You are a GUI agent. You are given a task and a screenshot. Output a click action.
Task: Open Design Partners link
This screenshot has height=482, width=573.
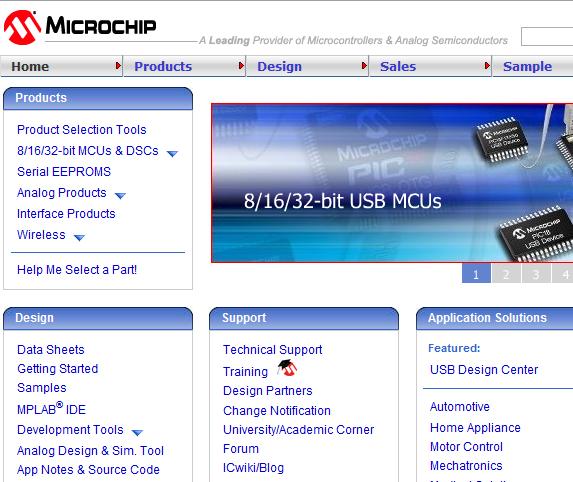pyautogui.click(x=267, y=391)
